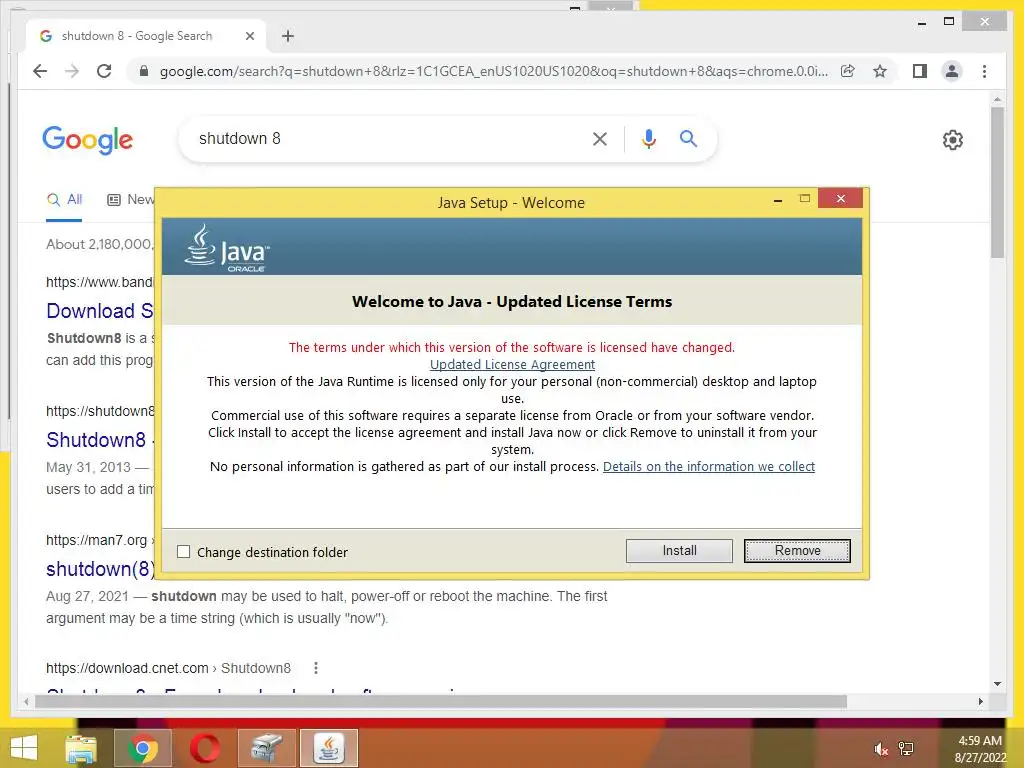The image size is (1024, 768).
Task: Select the All search results tab
Action: click(64, 200)
